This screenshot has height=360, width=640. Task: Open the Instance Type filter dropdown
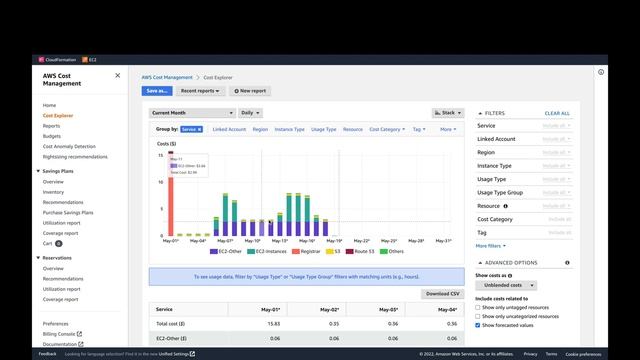556,166
